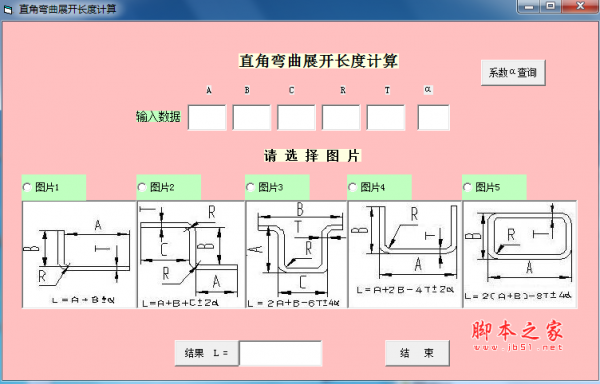Click the 直角弯曲展开长度计算 heading text

click(318, 61)
